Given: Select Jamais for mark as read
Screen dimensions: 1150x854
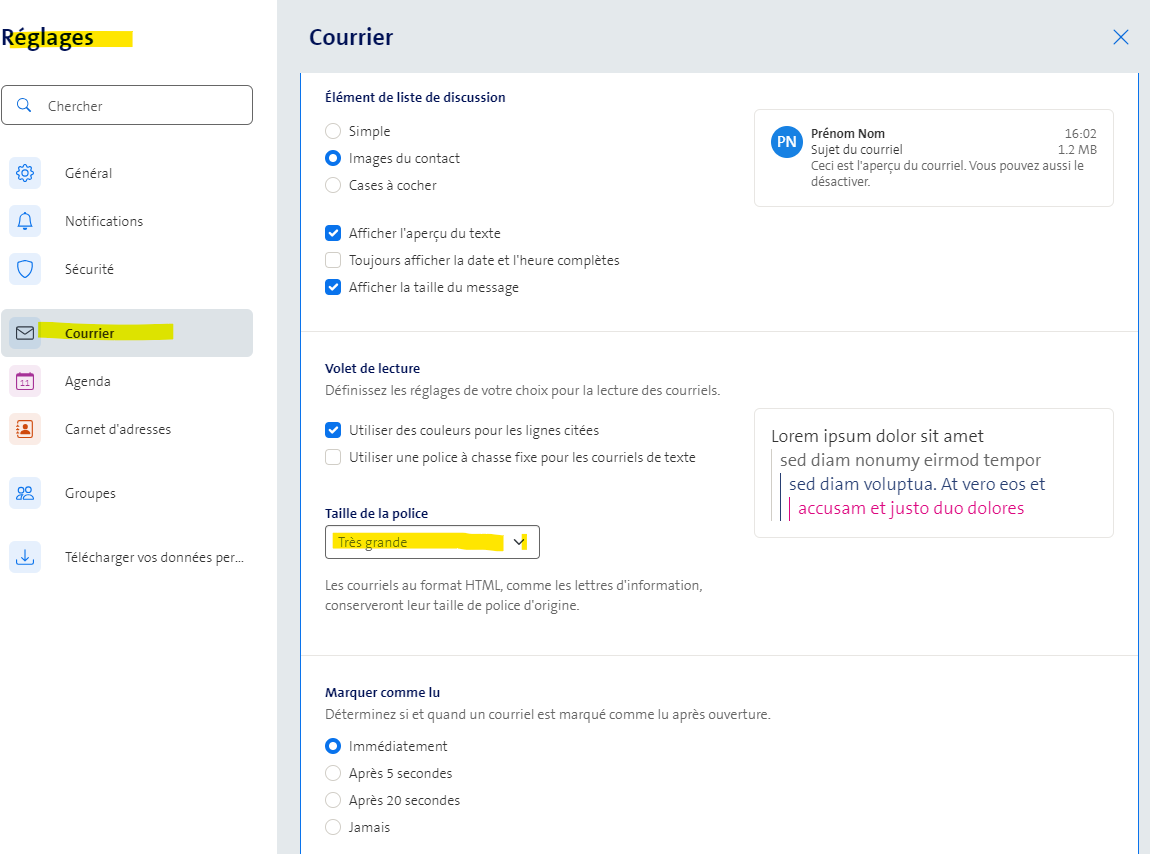Looking at the screenshot, I should click(x=333, y=827).
